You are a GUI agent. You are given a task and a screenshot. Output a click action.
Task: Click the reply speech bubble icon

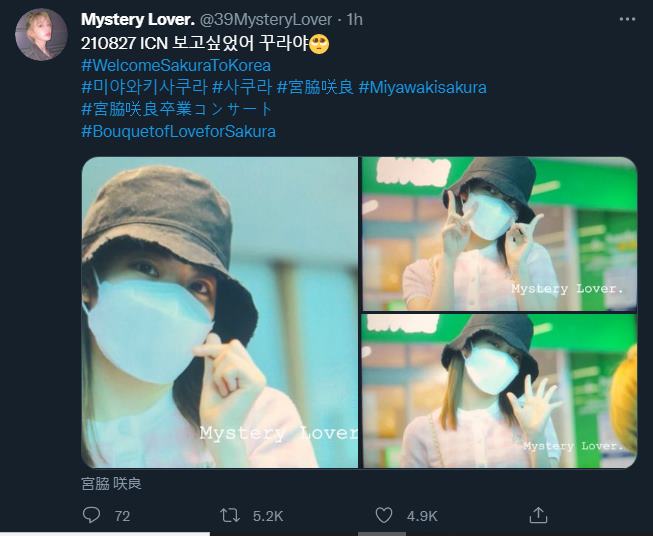[x=91, y=516]
